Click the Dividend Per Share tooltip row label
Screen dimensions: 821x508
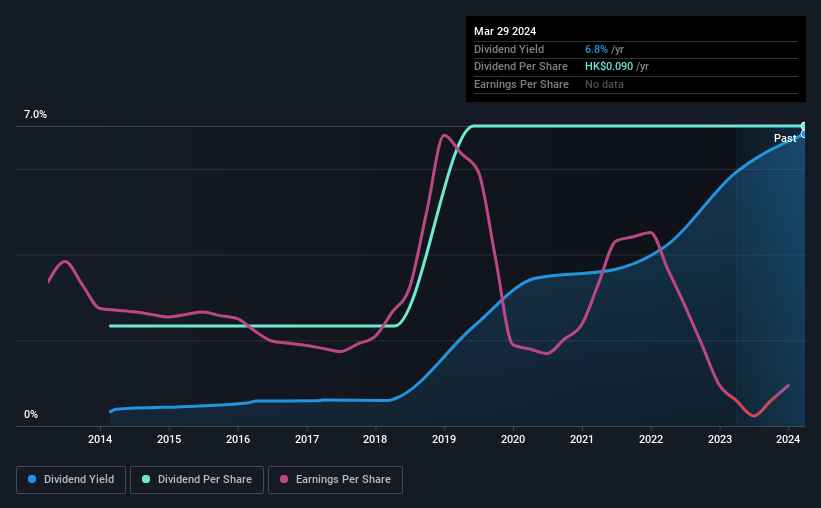[x=520, y=67]
